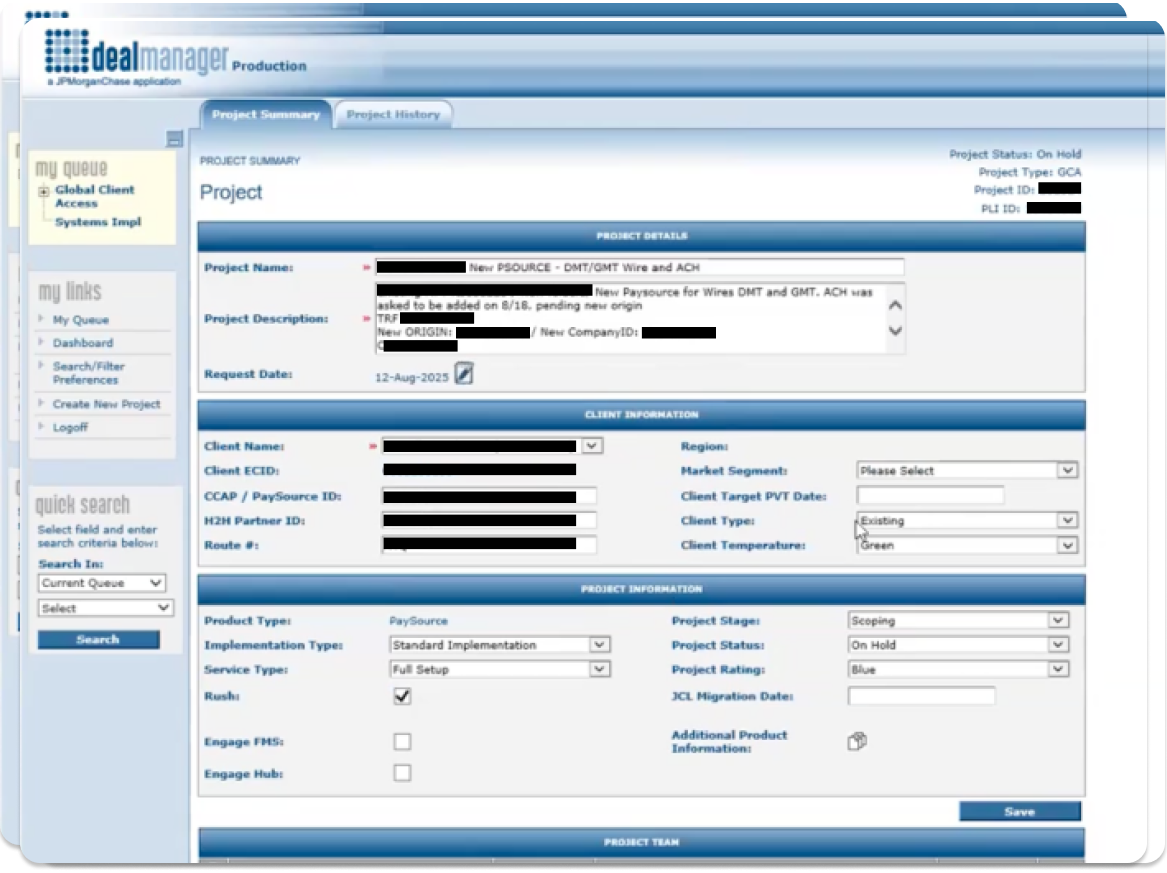The height and width of the screenshot is (873, 1167).
Task: Enable the Engage Hub checkbox
Action: tap(402, 773)
